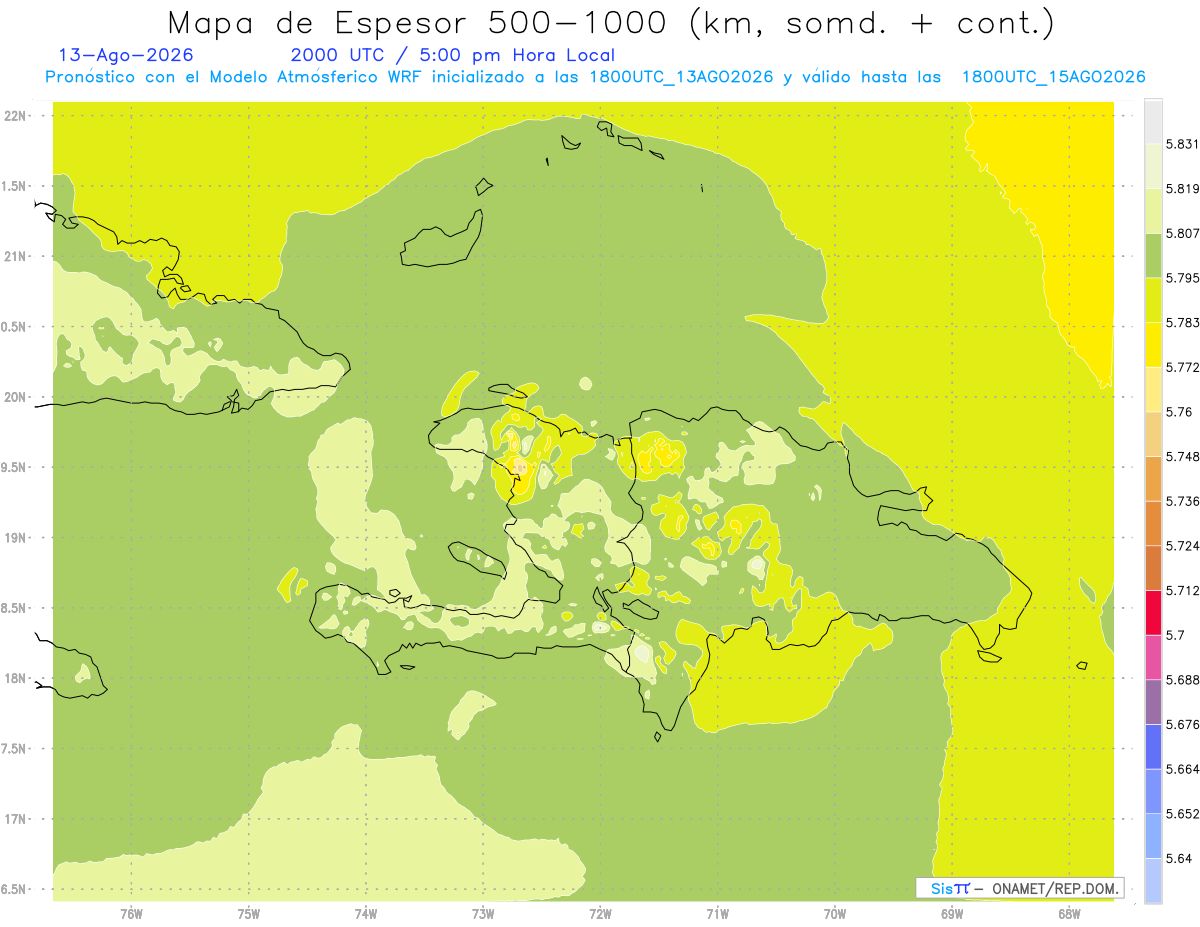1200x927 pixels.
Task: Click the longitude label "68W"
Action: [x=1069, y=914]
